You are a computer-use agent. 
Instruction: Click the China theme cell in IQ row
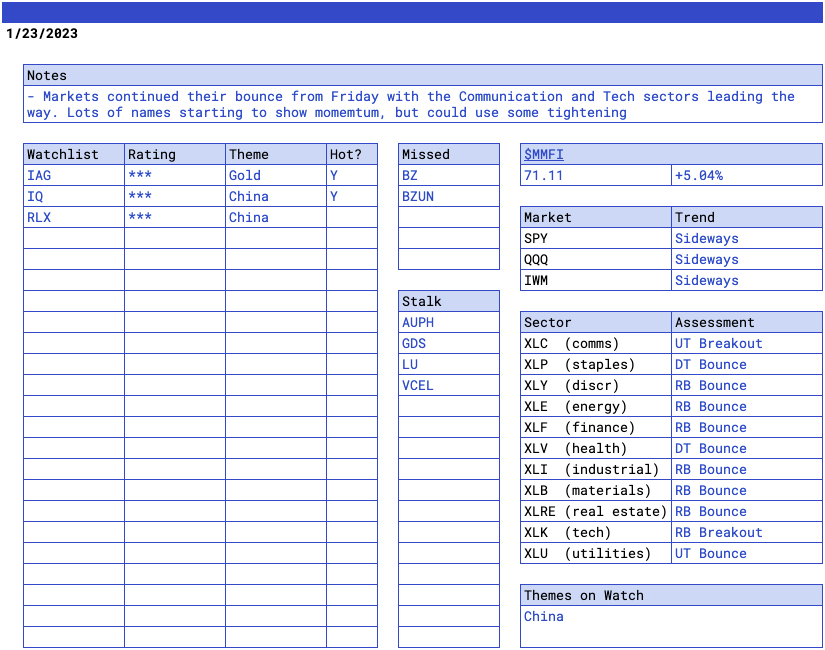pos(276,196)
